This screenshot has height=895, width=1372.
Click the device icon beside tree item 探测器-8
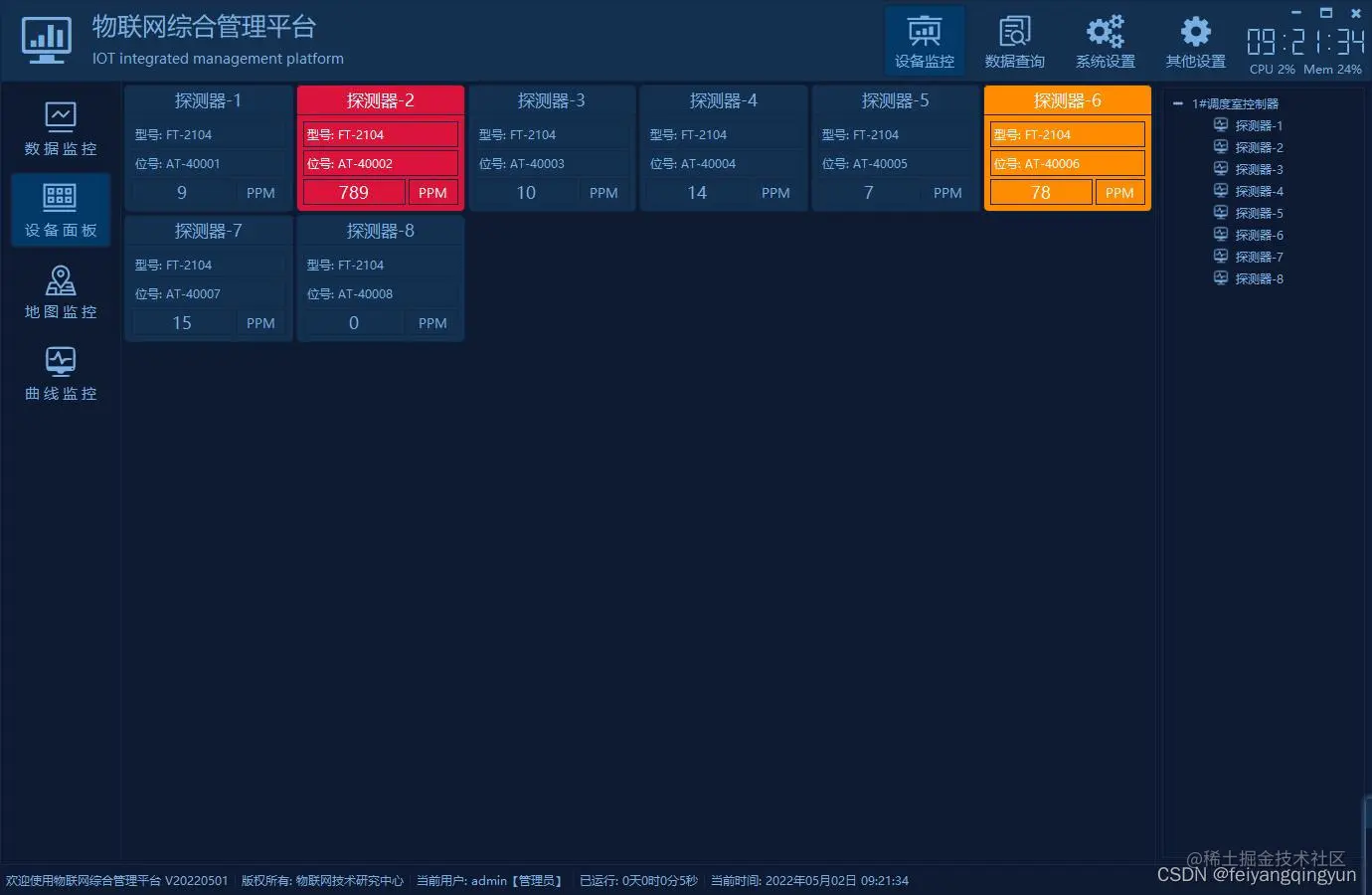1221,278
